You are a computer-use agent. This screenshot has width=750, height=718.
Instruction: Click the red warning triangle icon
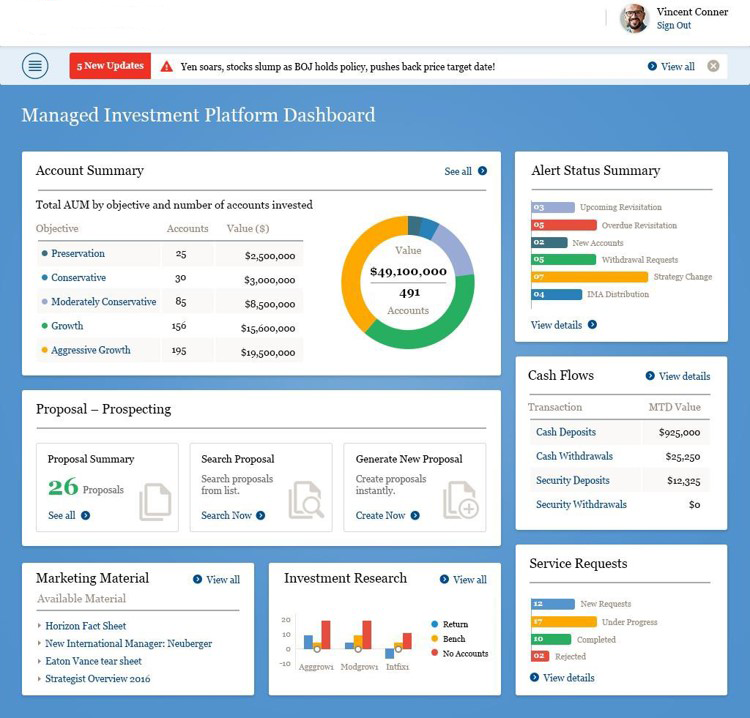167,67
